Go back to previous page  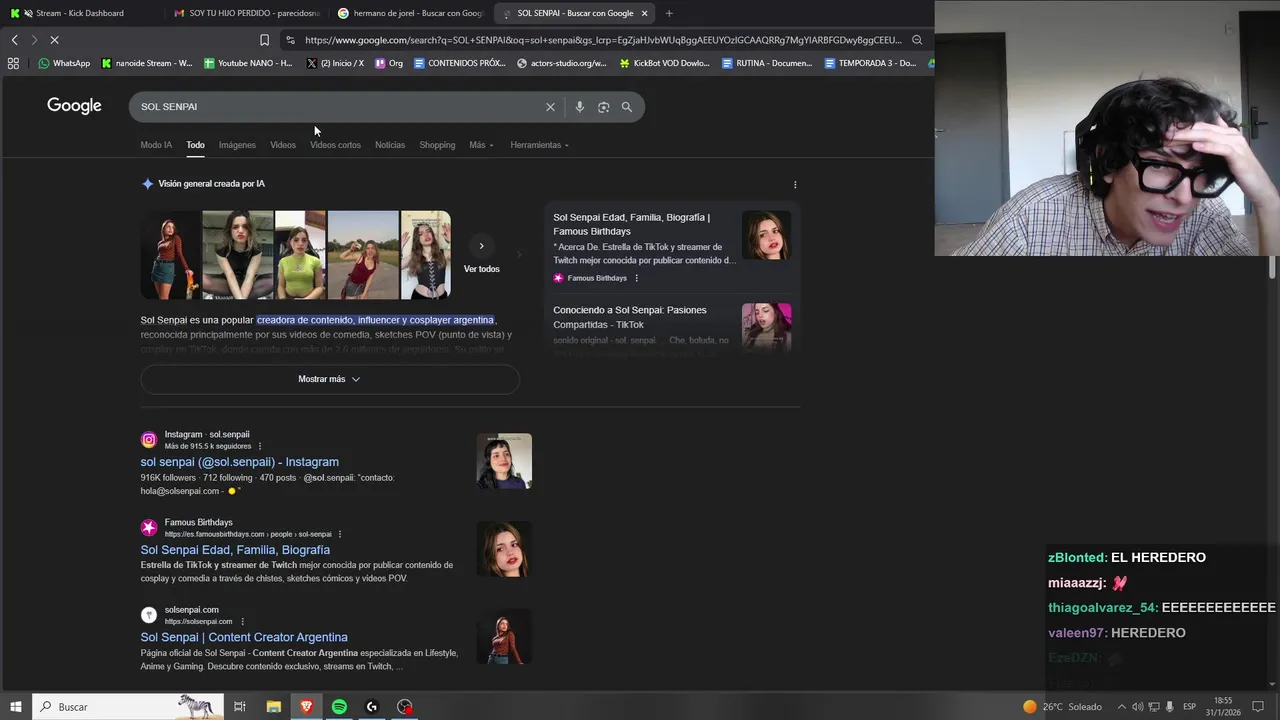(x=14, y=40)
